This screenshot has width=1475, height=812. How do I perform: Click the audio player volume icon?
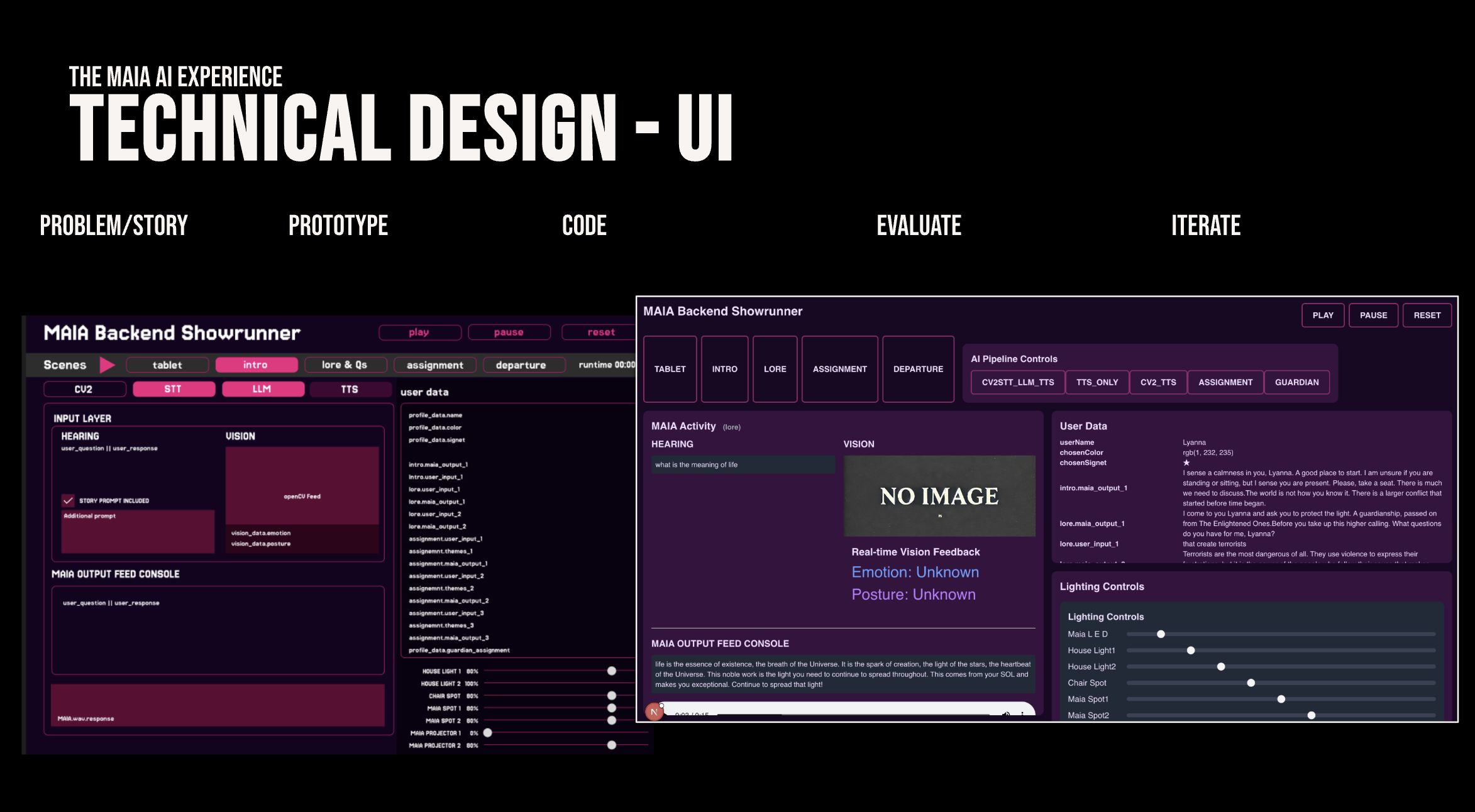point(1005,714)
